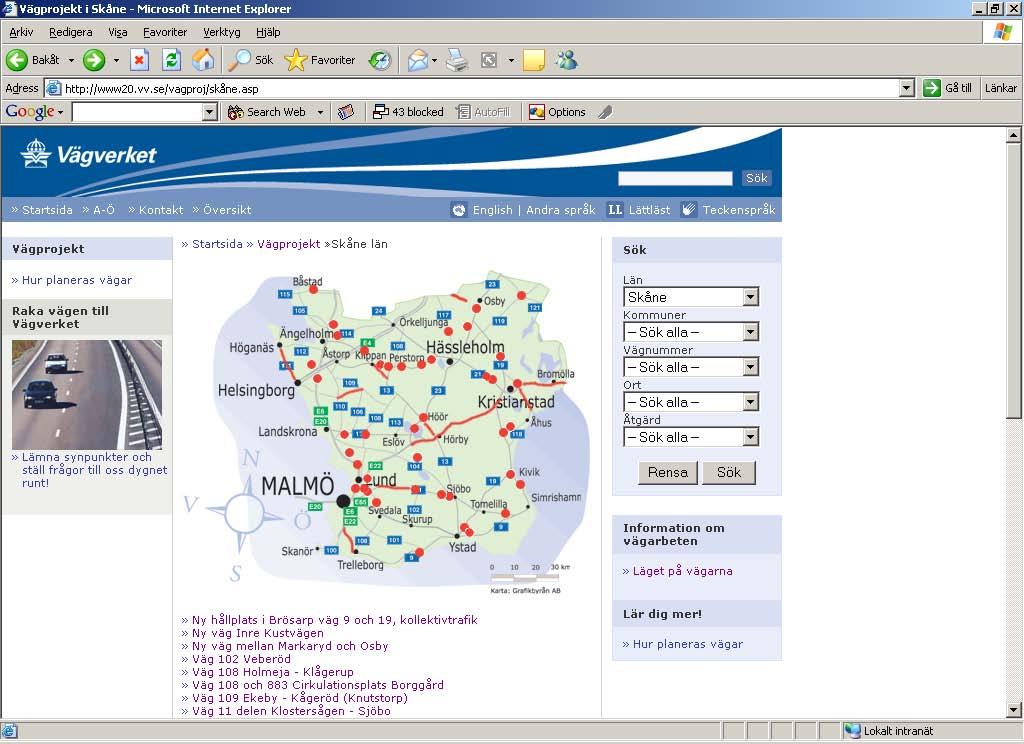The image size is (1024, 744).
Task: Open the Google search box dropdown arrow
Action: (209, 112)
